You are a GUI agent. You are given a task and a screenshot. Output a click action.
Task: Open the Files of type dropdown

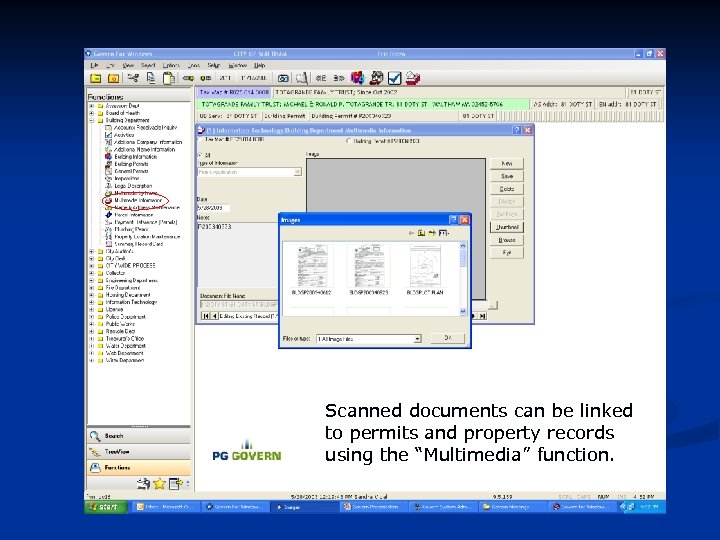pyautogui.click(x=417, y=339)
